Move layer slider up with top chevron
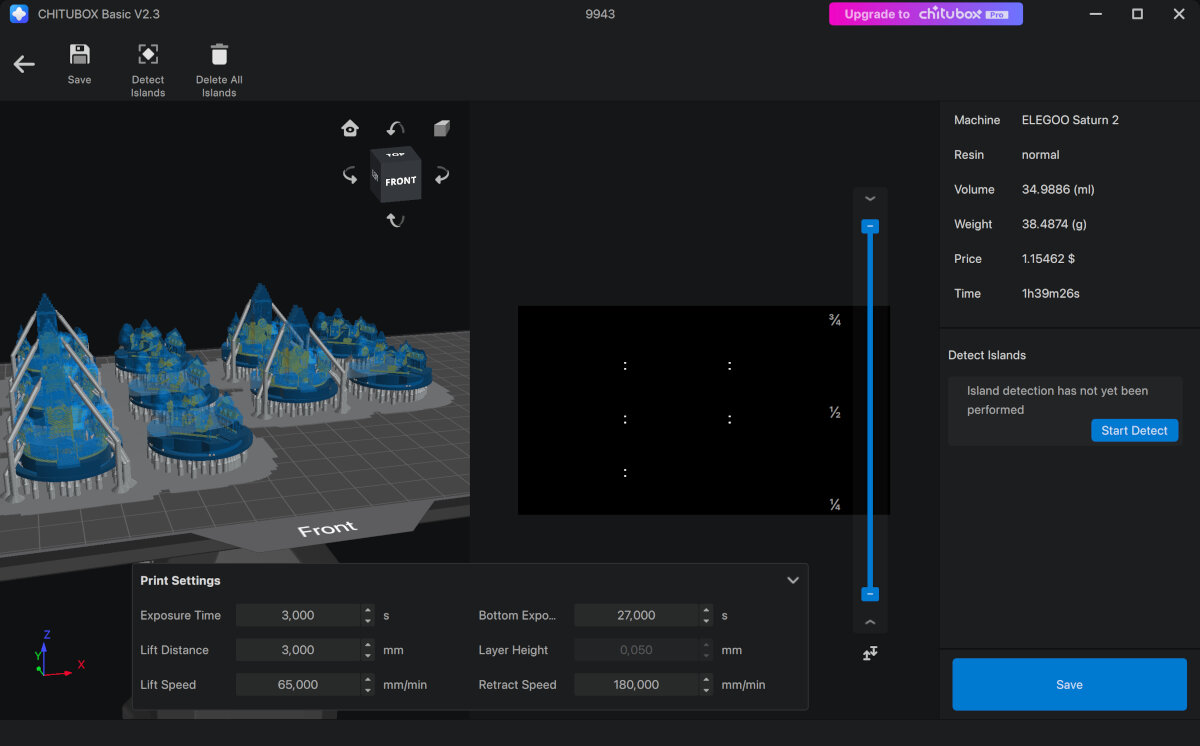 [x=870, y=199]
